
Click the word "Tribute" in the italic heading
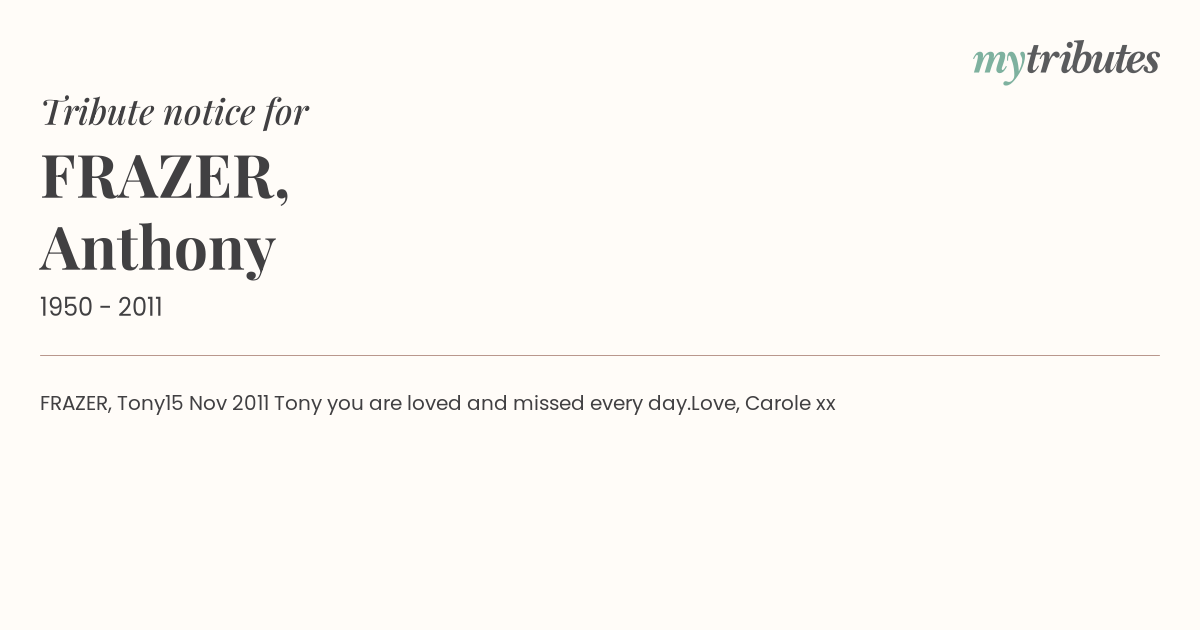point(97,112)
